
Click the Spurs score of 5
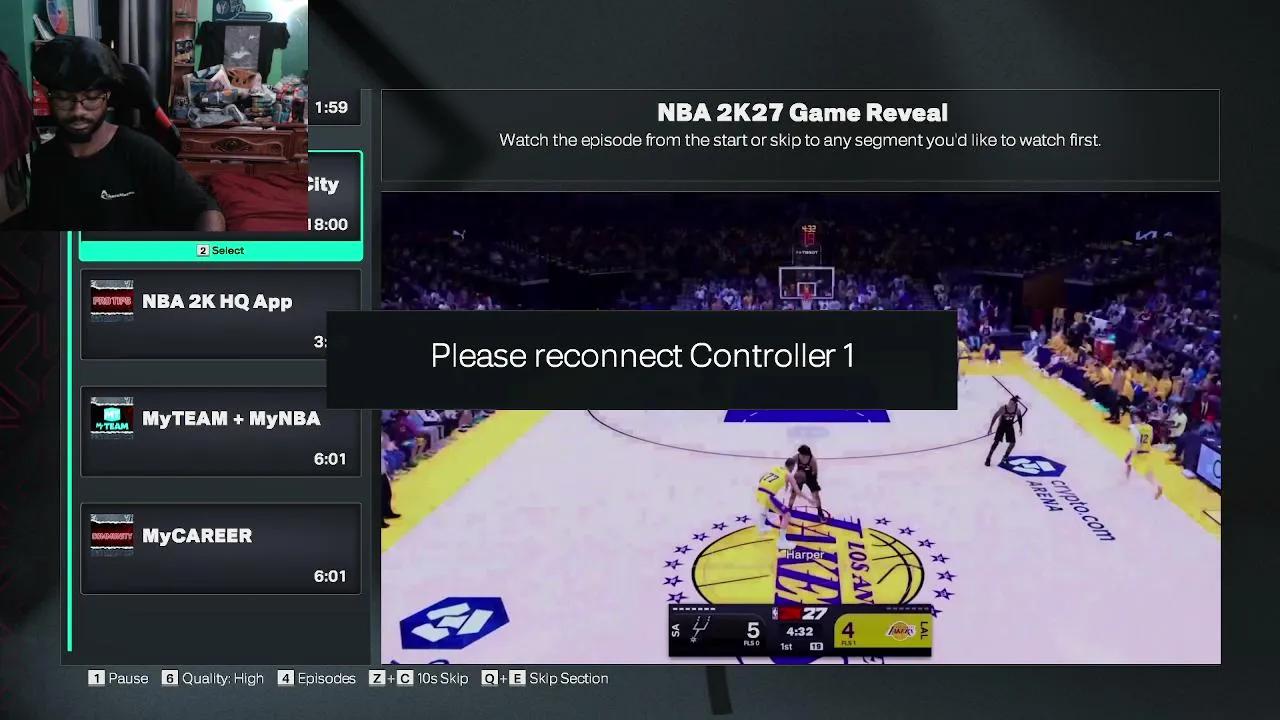click(752, 630)
